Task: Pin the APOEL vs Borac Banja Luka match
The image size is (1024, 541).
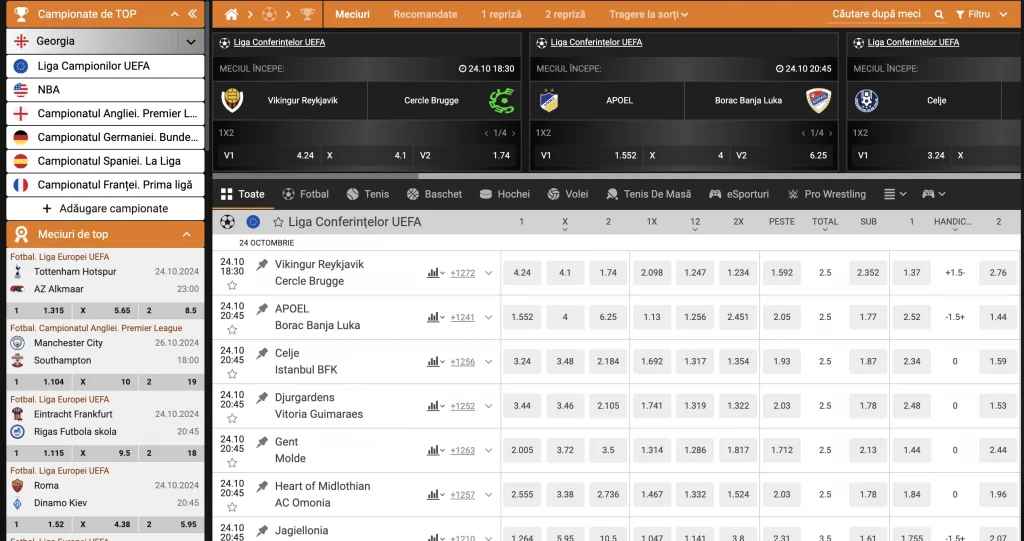Action: coord(263,309)
